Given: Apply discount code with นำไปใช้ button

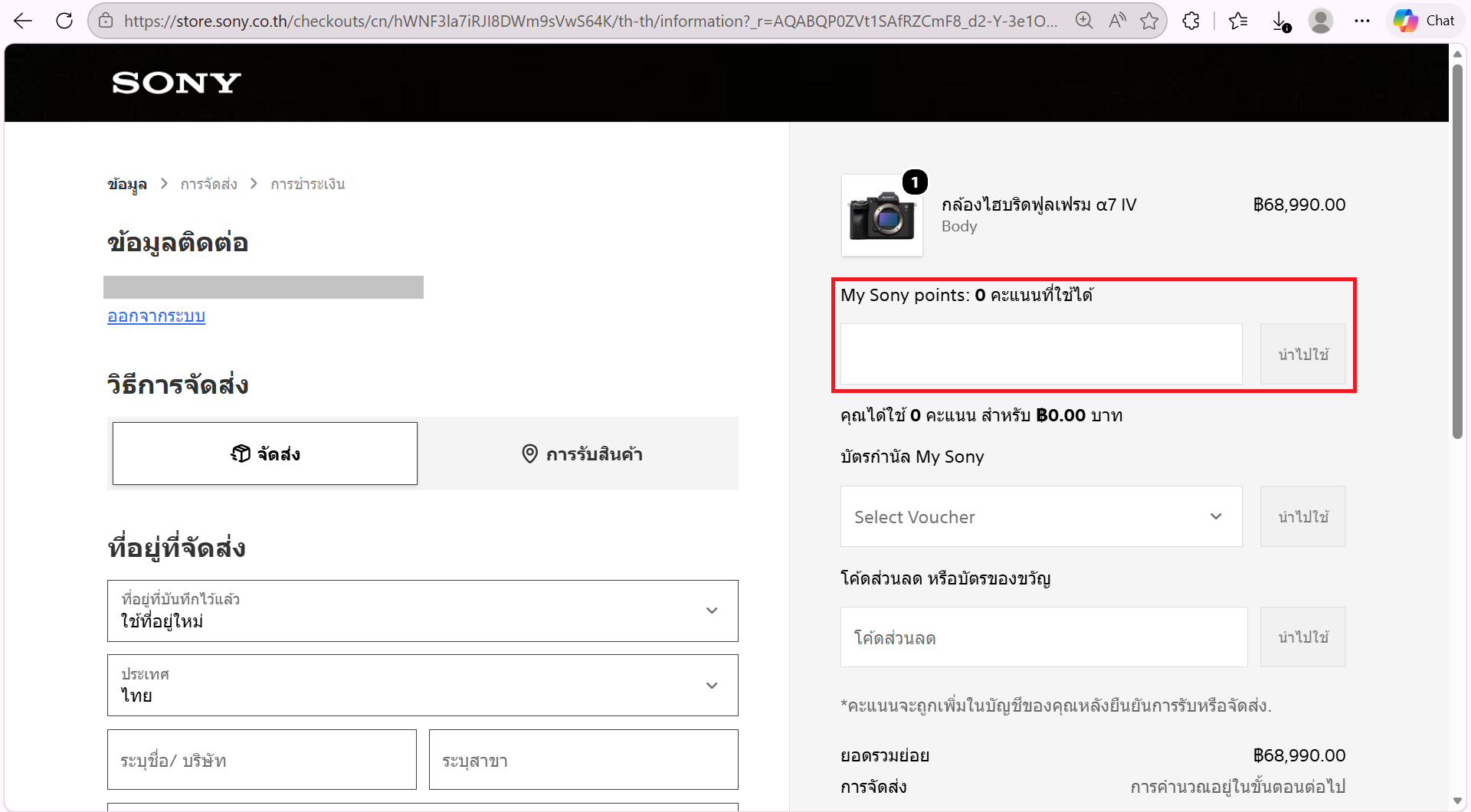Looking at the screenshot, I should pyautogui.click(x=1303, y=637).
